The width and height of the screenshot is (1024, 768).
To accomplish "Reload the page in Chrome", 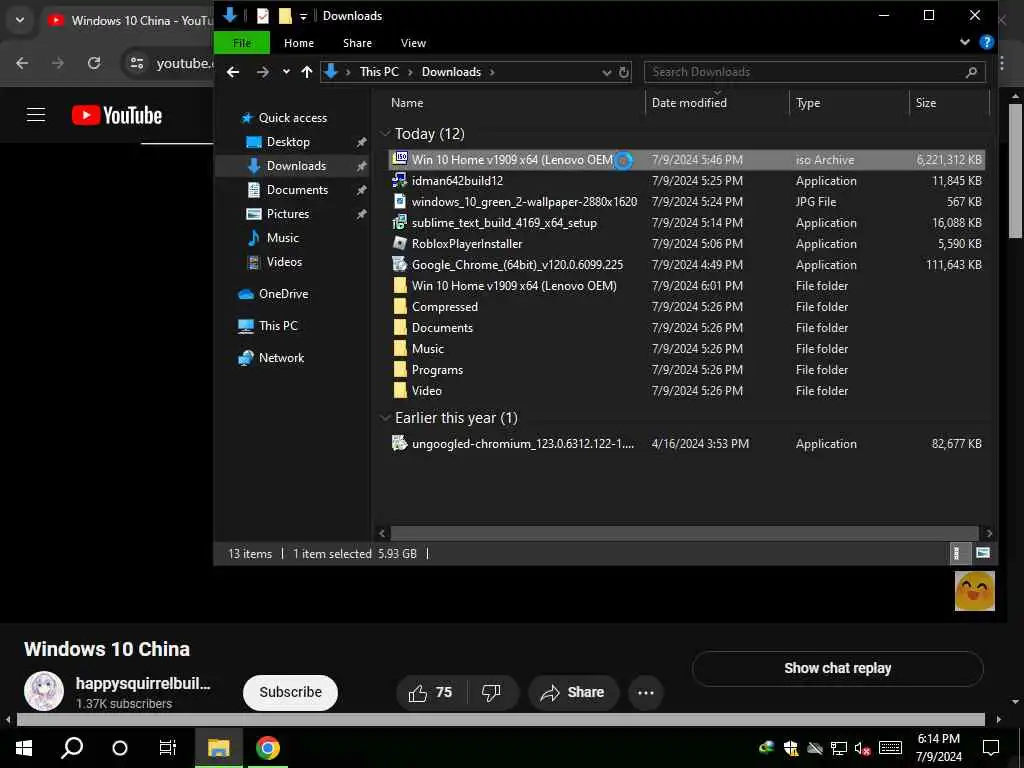I will click(94, 63).
